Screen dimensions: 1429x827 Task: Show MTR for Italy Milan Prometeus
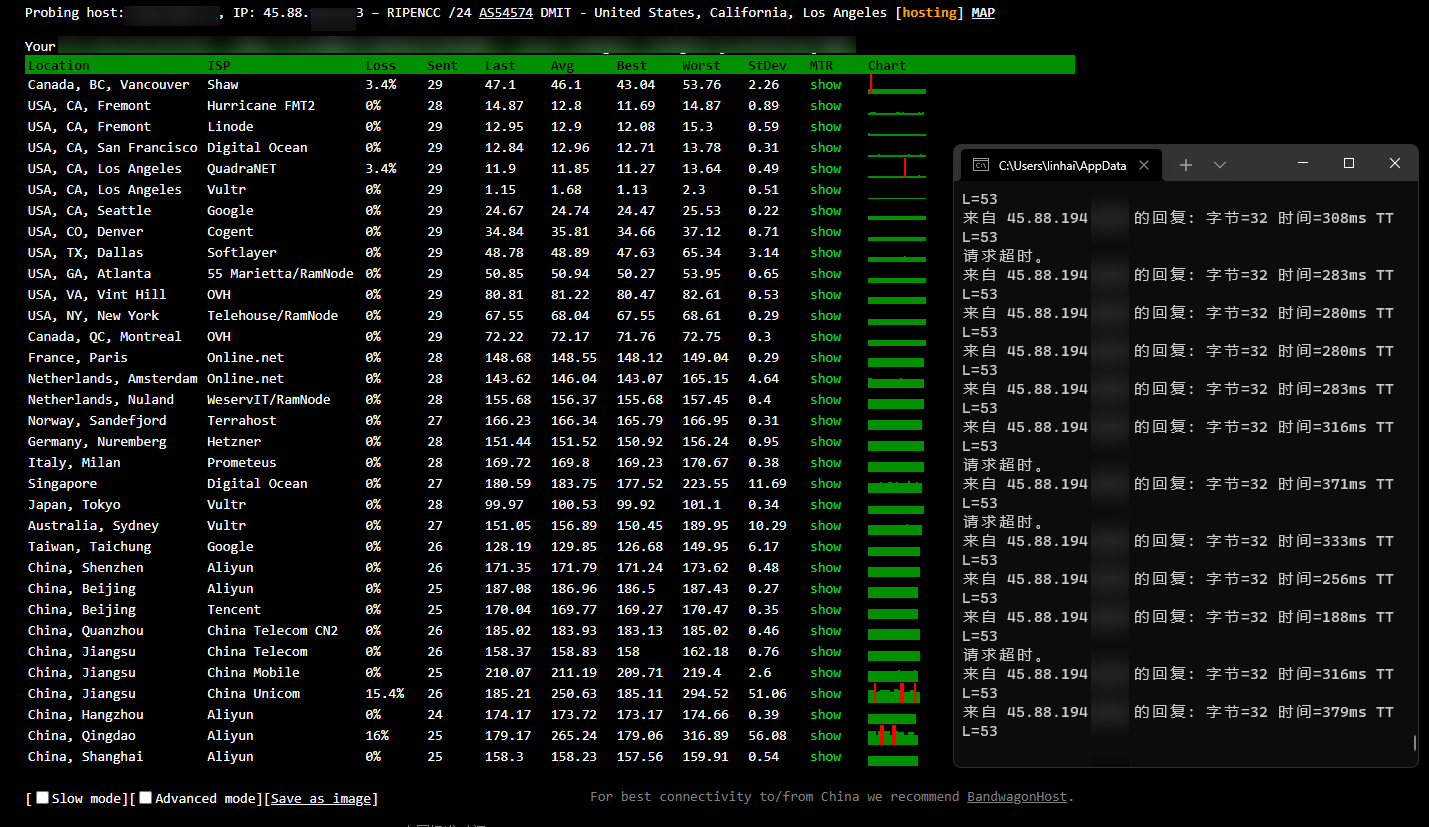(x=826, y=463)
